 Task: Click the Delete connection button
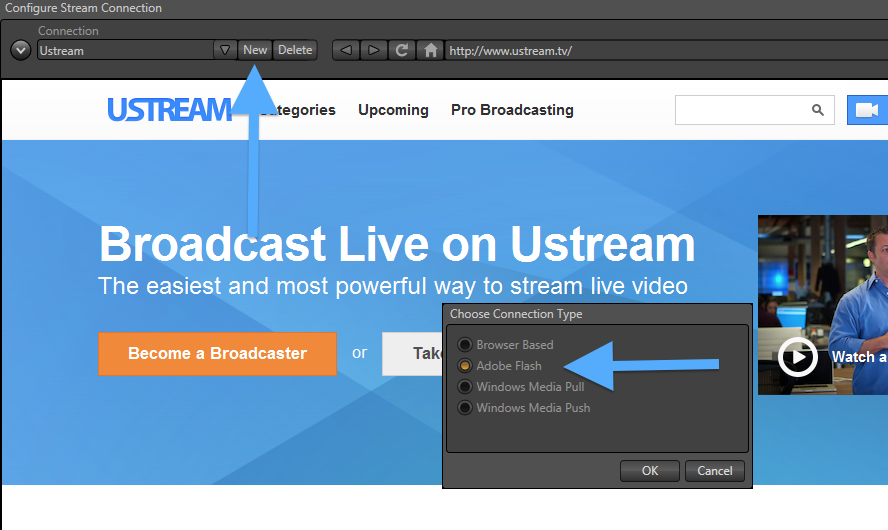295,50
